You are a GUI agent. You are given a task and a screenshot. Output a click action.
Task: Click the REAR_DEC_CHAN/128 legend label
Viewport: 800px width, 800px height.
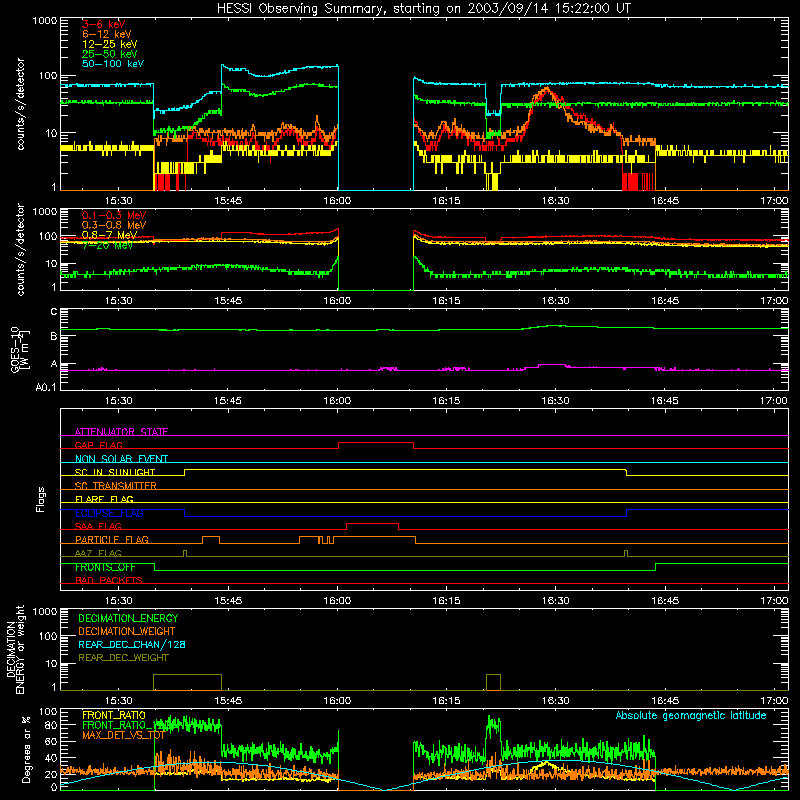(x=132, y=644)
